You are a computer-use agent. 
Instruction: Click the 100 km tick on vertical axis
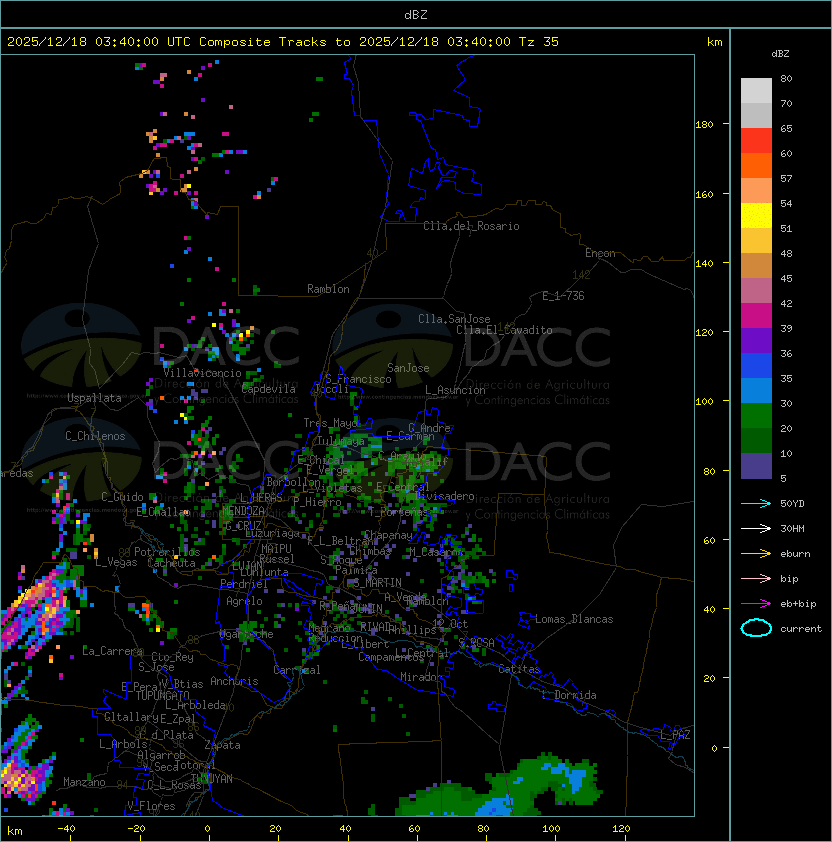coord(704,401)
